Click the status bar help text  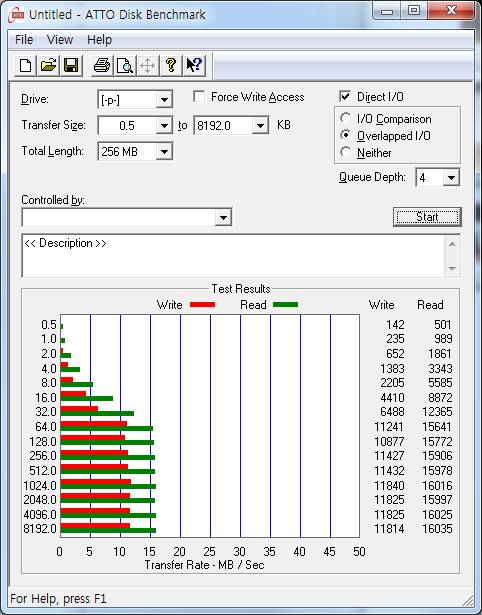58,599
